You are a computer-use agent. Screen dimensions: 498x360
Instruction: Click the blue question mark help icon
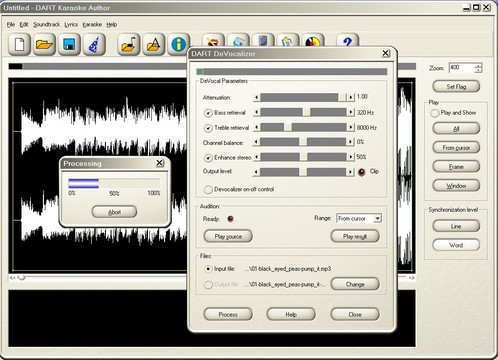coord(347,41)
